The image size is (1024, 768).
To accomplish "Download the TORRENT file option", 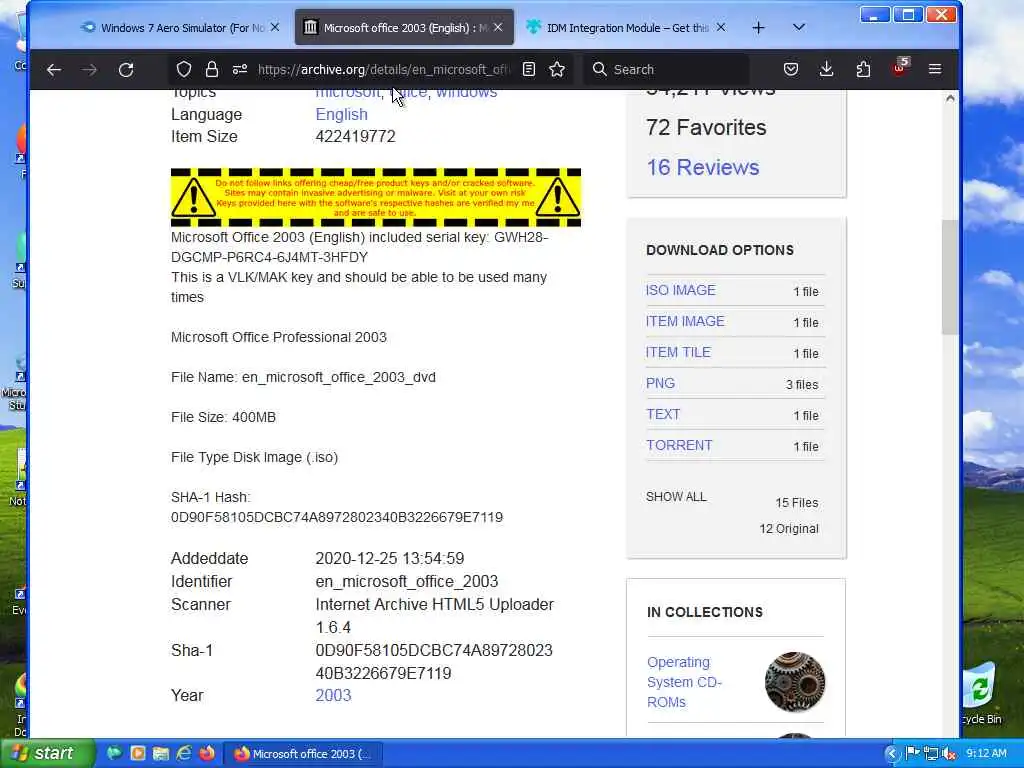I will 679,445.
